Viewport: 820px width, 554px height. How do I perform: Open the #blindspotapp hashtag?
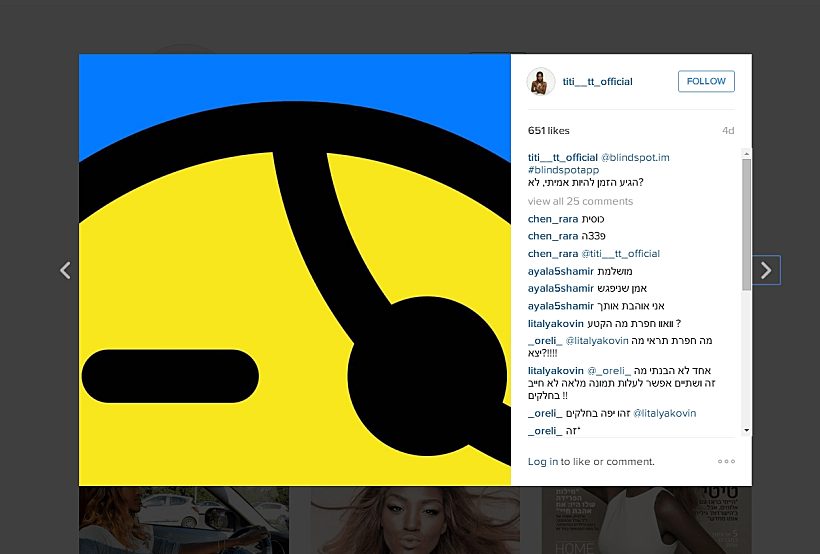(x=563, y=170)
